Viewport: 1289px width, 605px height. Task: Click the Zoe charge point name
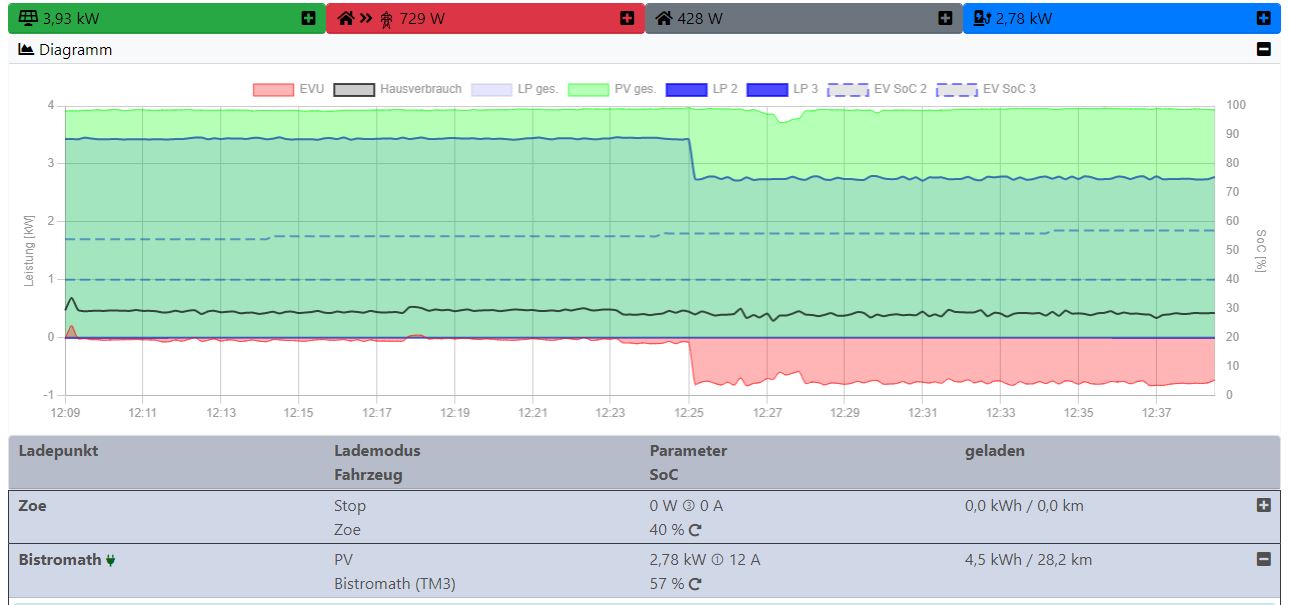[32, 506]
